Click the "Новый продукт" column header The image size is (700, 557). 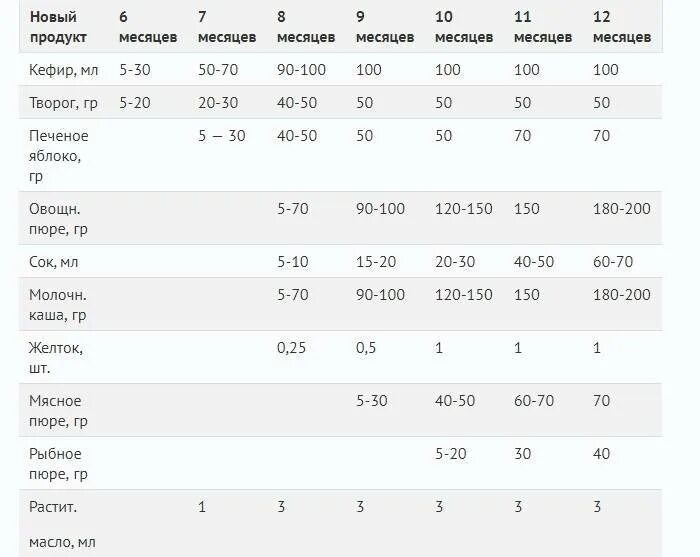point(58,27)
